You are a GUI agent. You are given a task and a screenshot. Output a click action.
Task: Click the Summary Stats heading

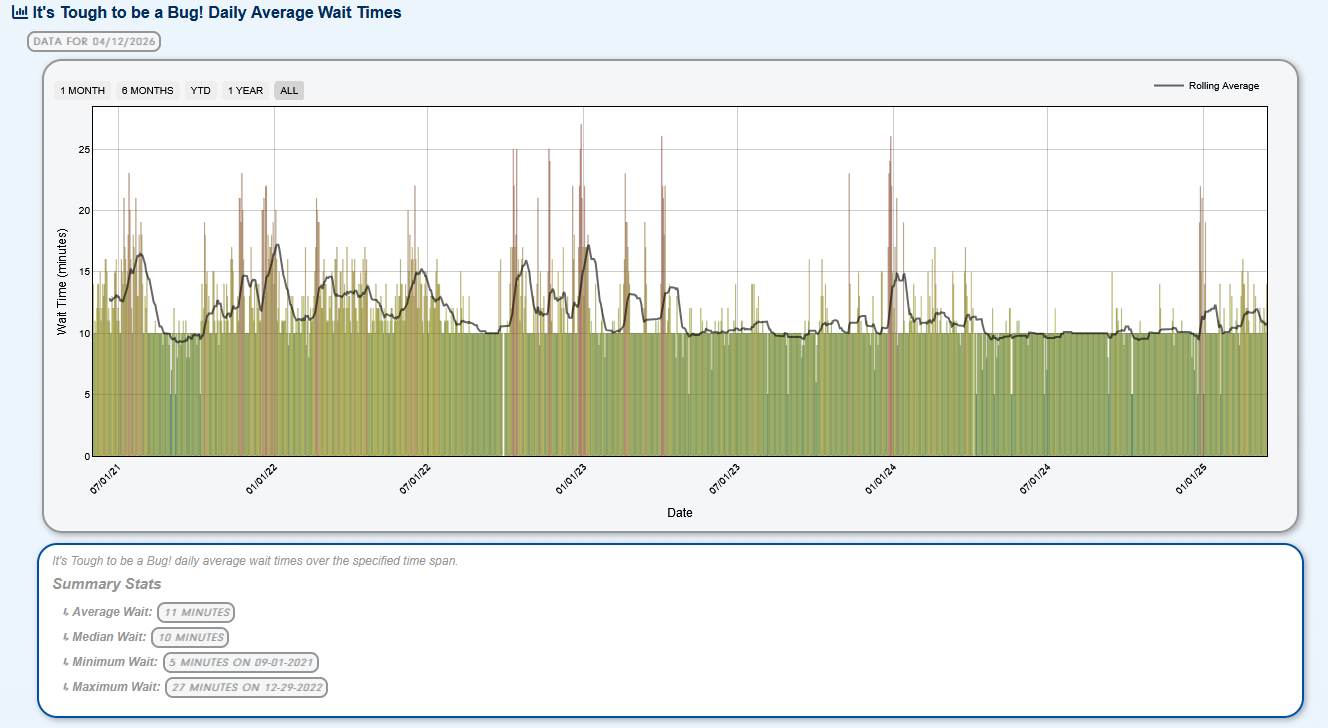107,584
